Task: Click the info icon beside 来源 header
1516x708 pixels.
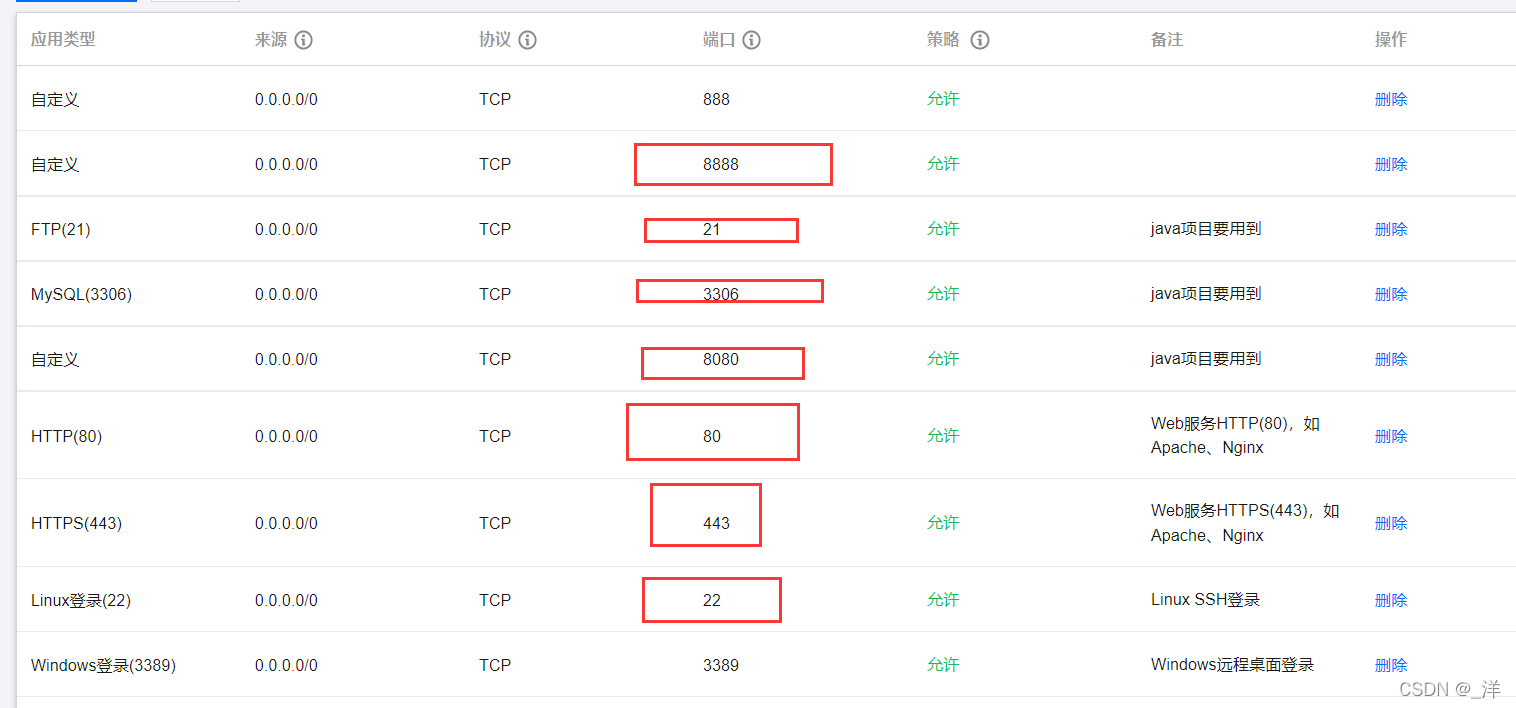Action: [304, 40]
